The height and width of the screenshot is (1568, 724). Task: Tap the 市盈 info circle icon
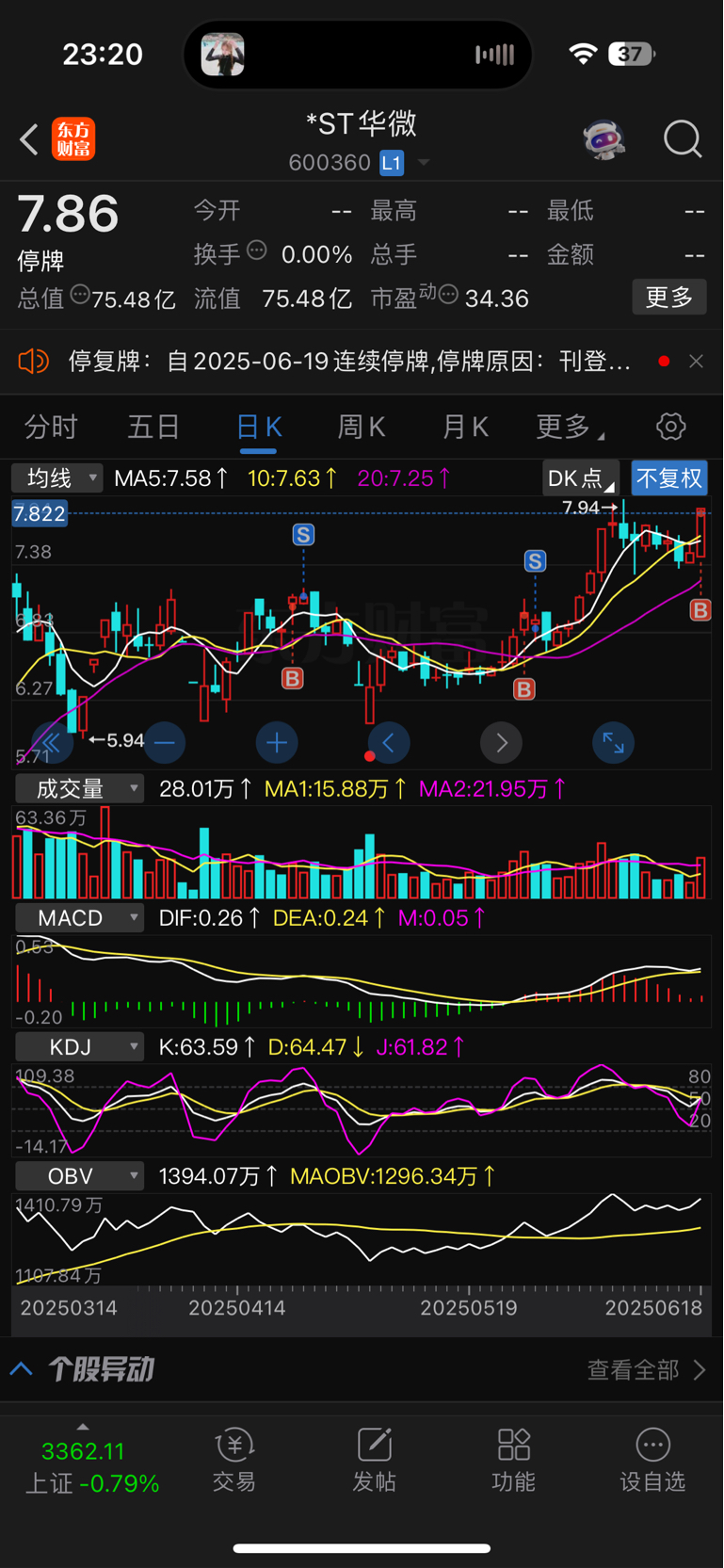pos(448,295)
